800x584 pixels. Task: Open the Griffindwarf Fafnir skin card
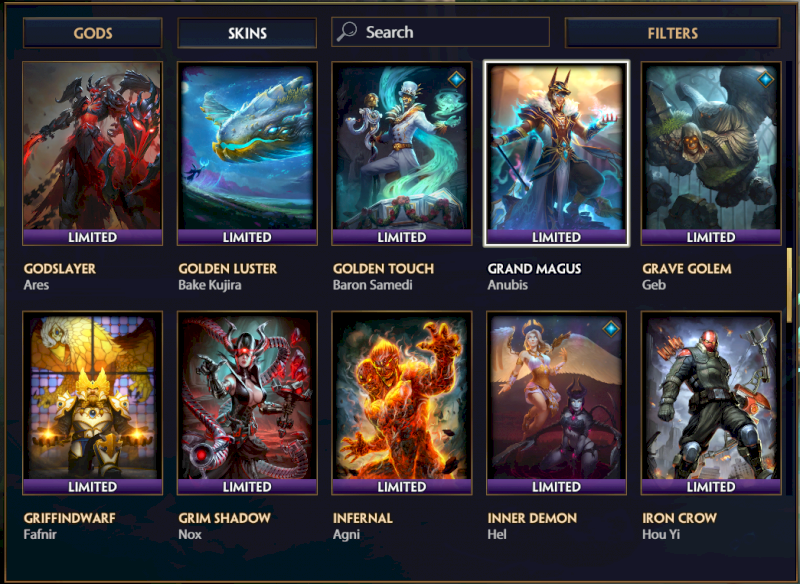[x=92, y=403]
